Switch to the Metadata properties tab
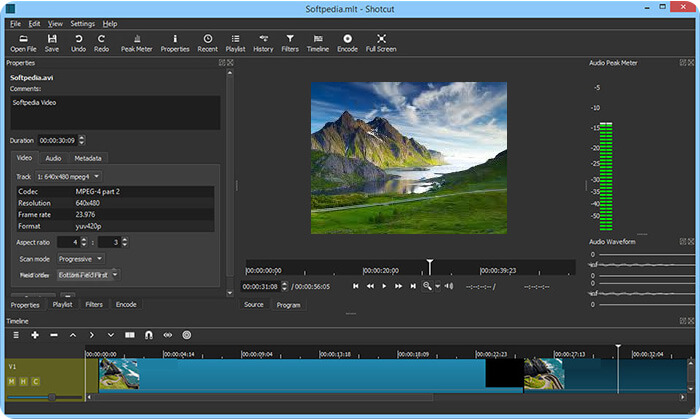Viewport: 700px width, 419px height. click(x=88, y=158)
